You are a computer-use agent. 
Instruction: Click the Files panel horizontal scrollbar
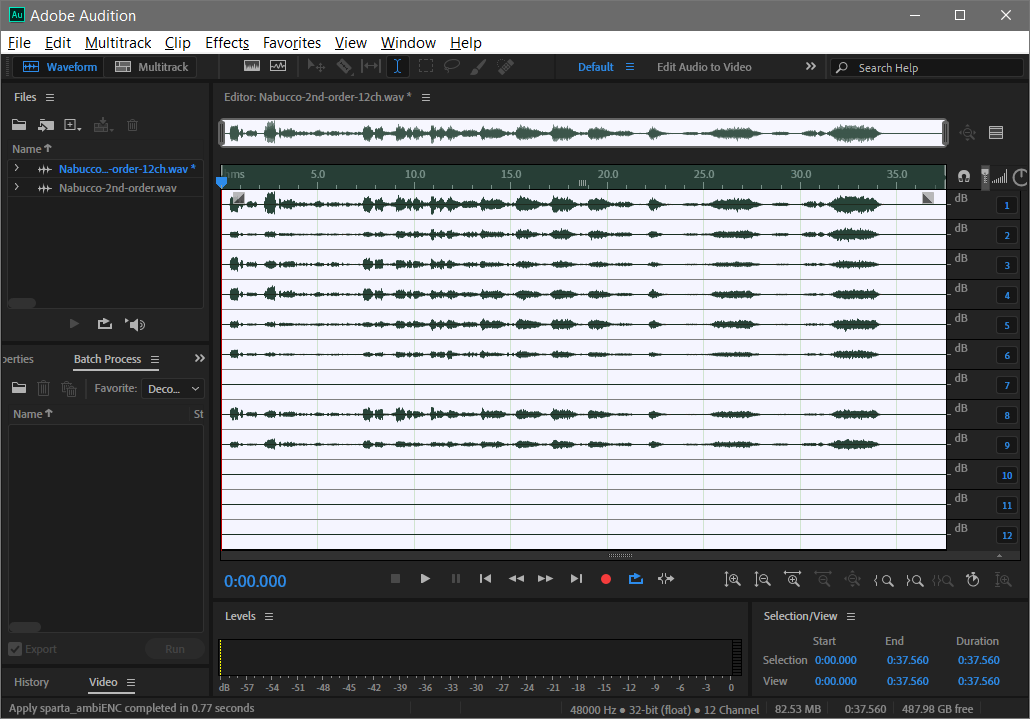pos(22,303)
